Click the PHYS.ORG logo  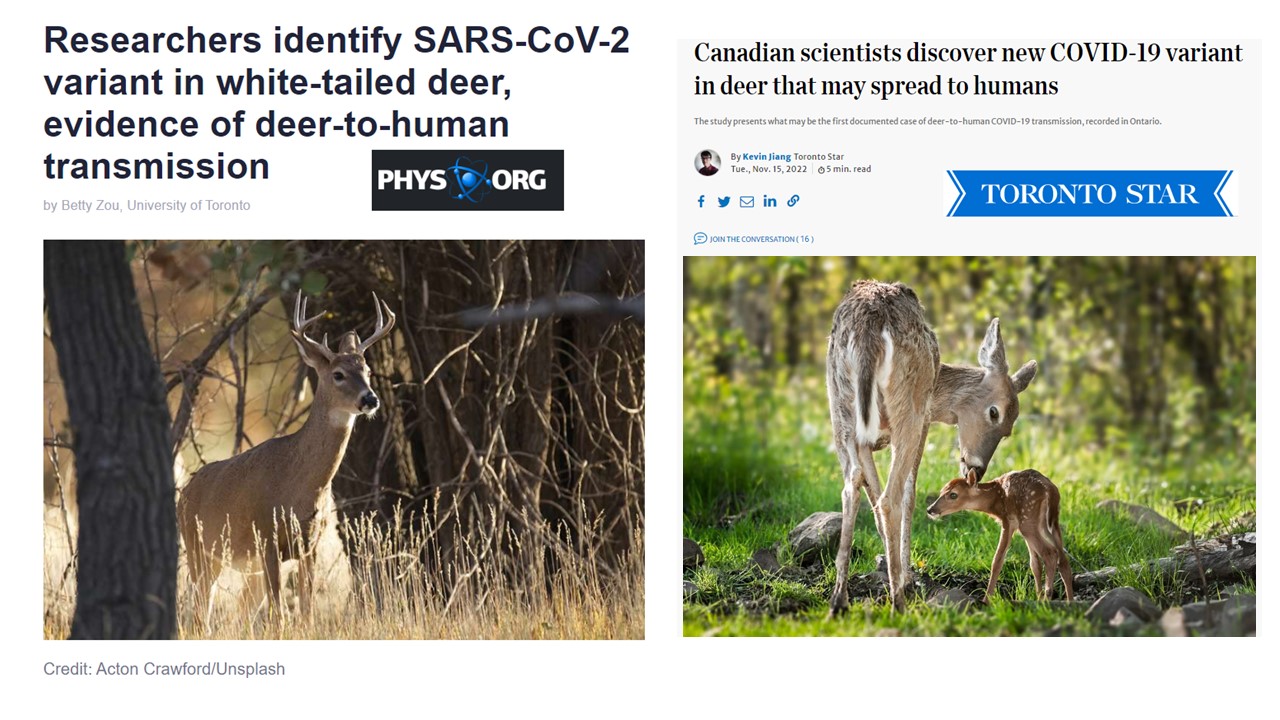[x=467, y=180]
